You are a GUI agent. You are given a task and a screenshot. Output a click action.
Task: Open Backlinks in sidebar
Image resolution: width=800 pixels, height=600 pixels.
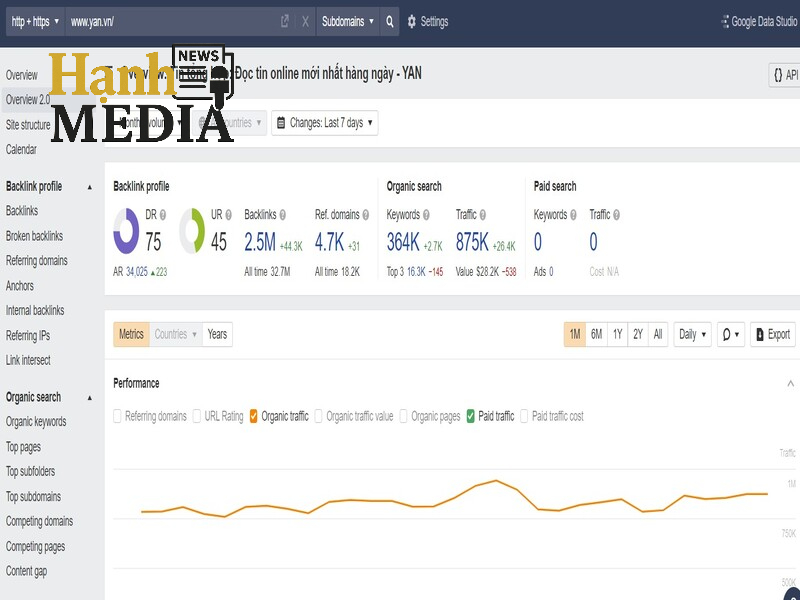tap(22, 211)
